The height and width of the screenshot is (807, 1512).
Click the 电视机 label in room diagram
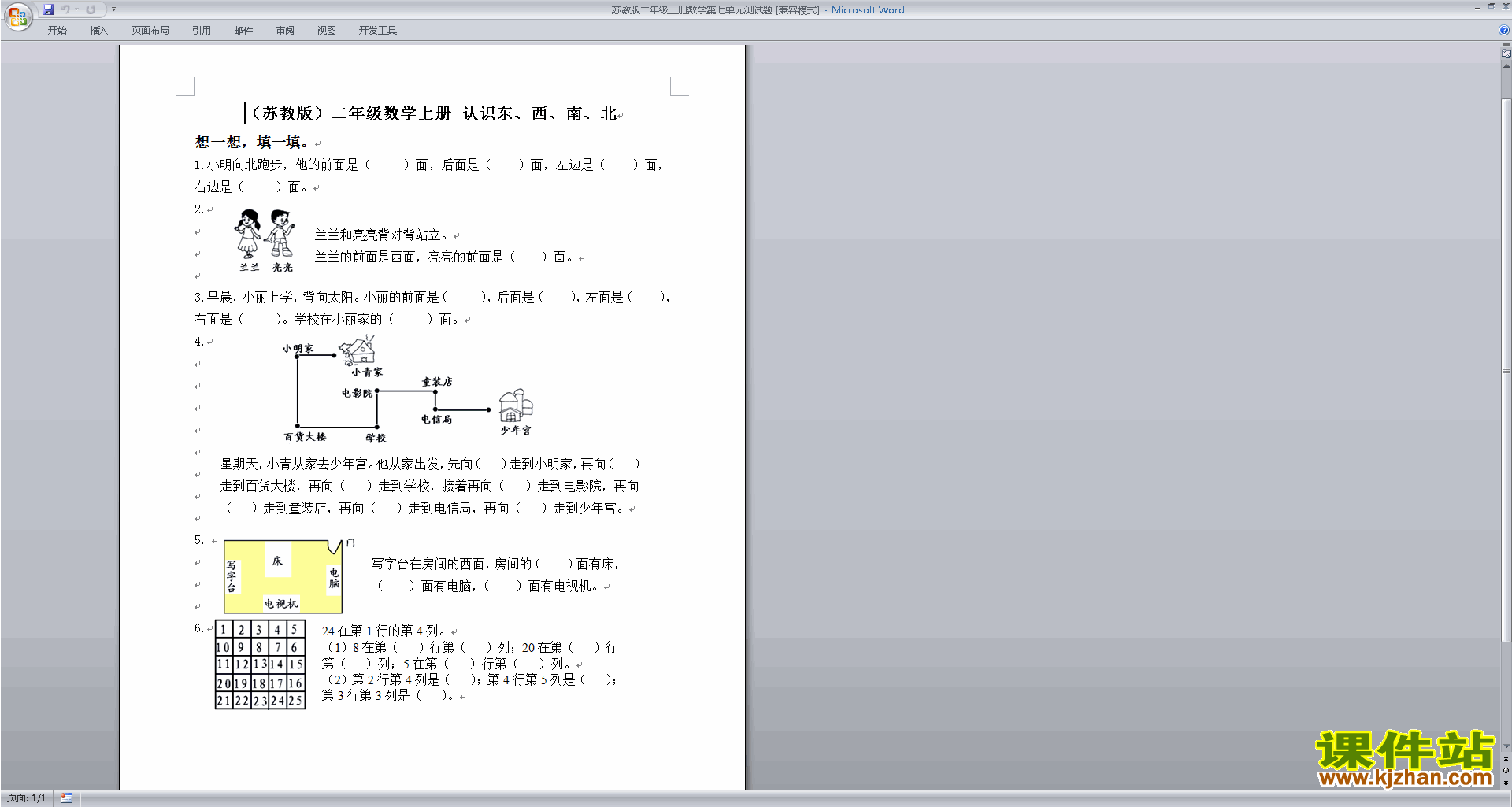pos(281,604)
